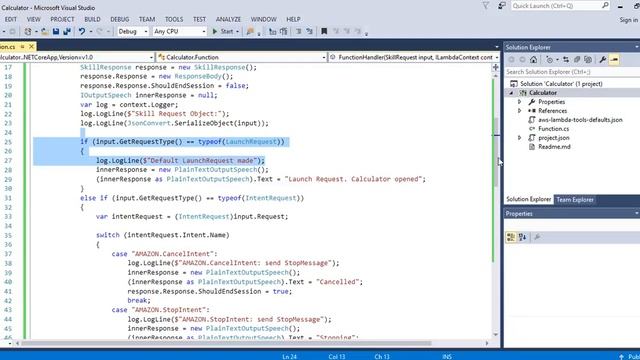This screenshot has width=640, height=360.
Task: Close the Function.cs document tab
Action: click(31, 47)
